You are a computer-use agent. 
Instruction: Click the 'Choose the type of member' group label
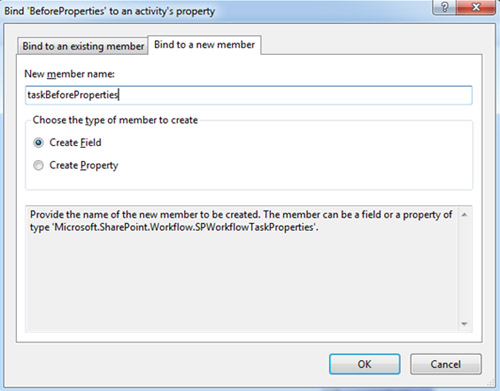[x=115, y=120]
